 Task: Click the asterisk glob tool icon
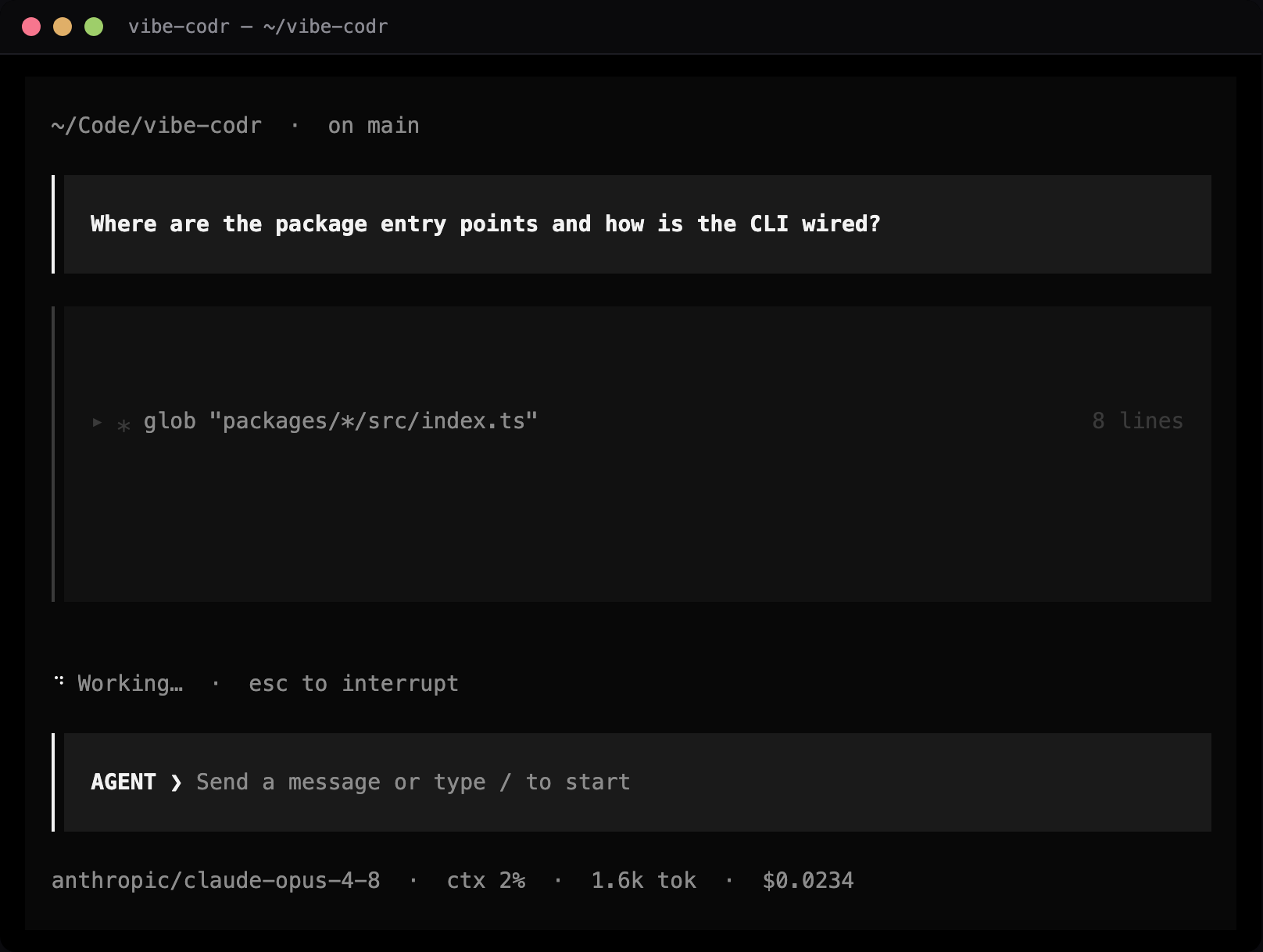tap(123, 425)
